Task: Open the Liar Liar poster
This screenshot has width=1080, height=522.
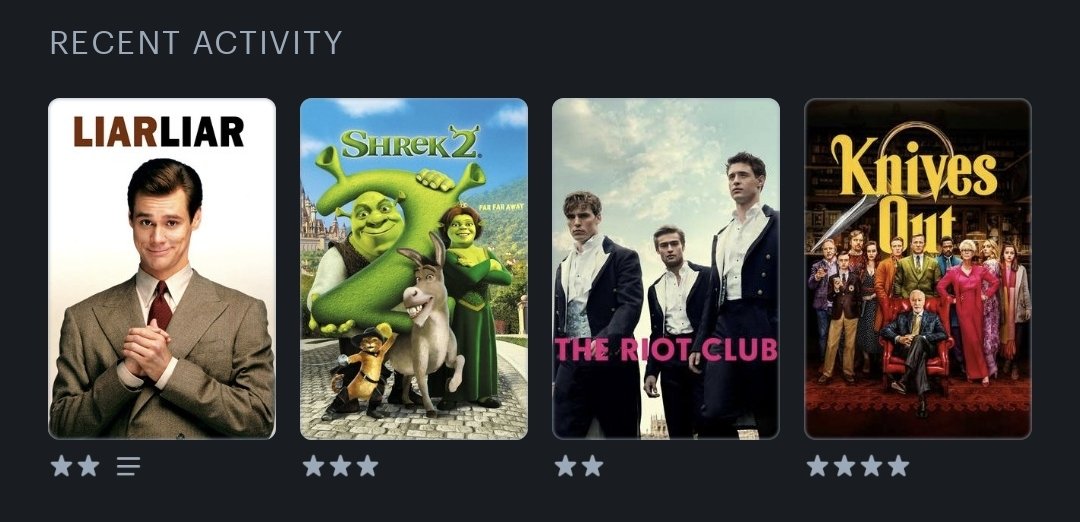Action: [162, 269]
